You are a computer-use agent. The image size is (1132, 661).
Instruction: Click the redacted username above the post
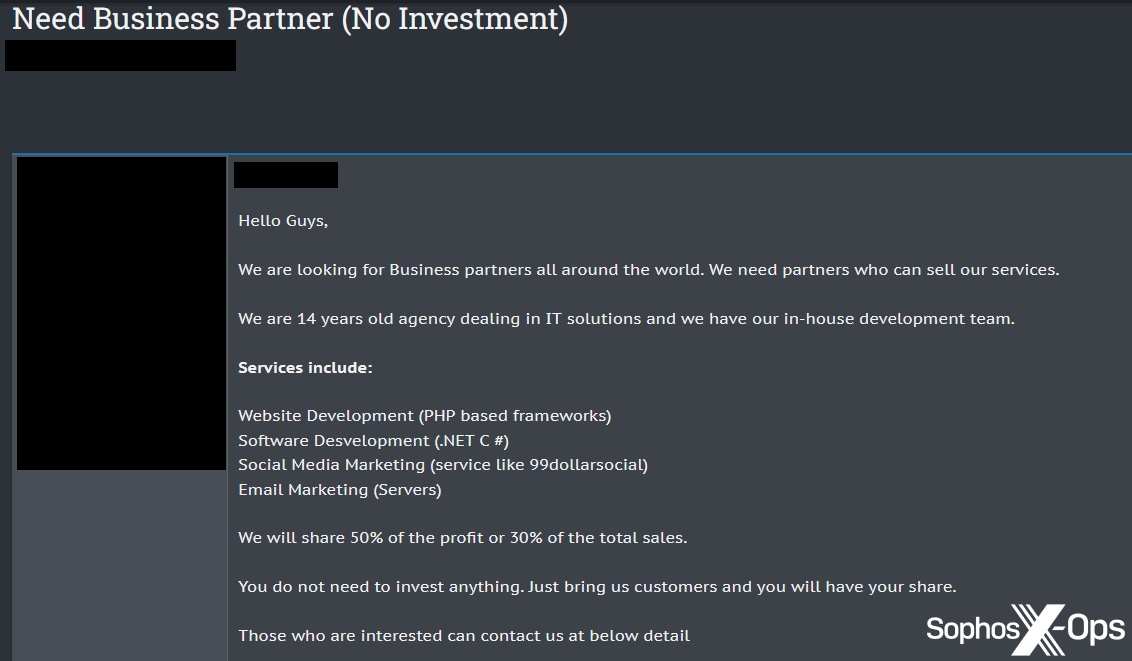pos(286,175)
